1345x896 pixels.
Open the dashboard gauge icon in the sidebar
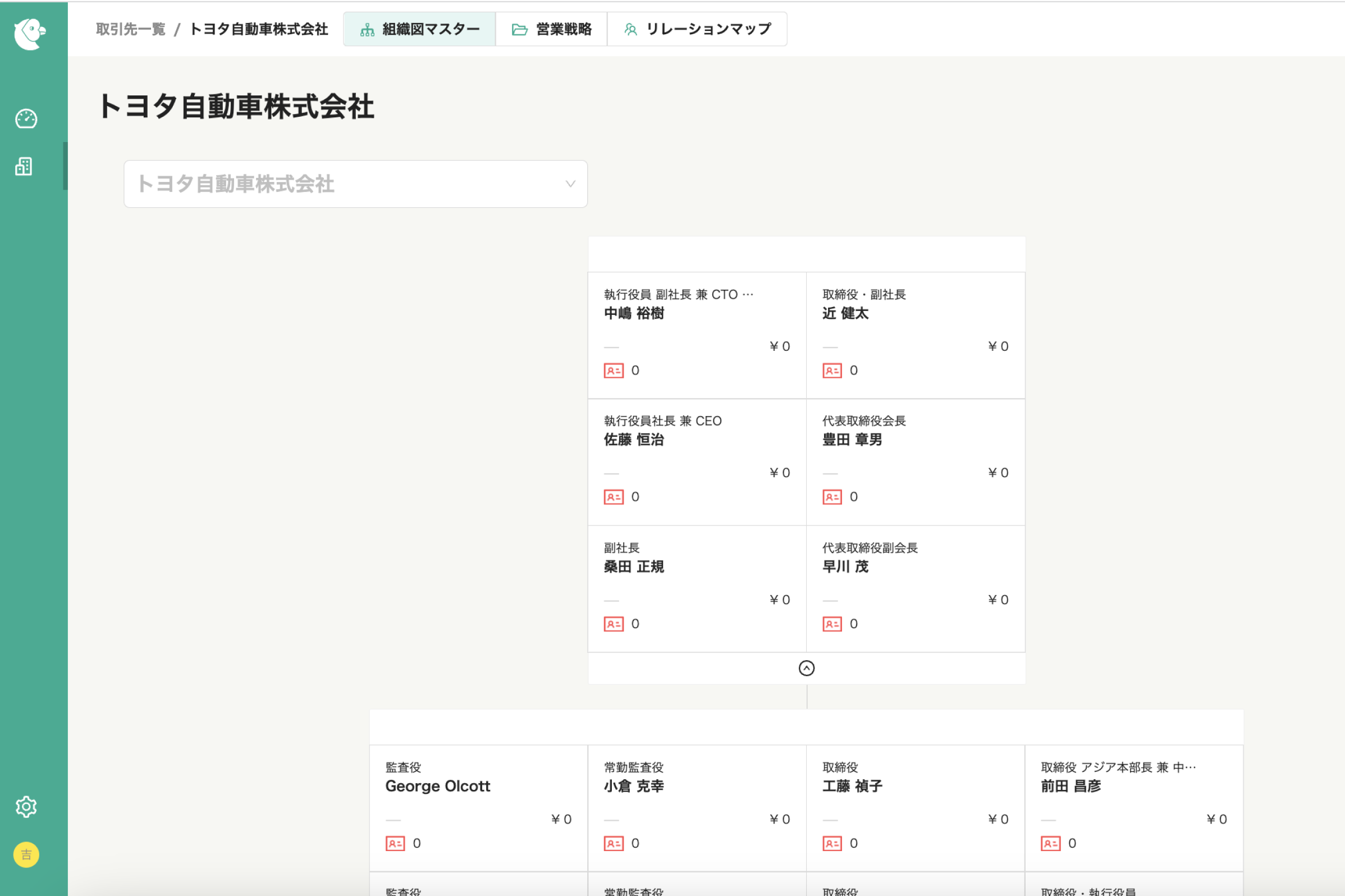click(x=26, y=118)
